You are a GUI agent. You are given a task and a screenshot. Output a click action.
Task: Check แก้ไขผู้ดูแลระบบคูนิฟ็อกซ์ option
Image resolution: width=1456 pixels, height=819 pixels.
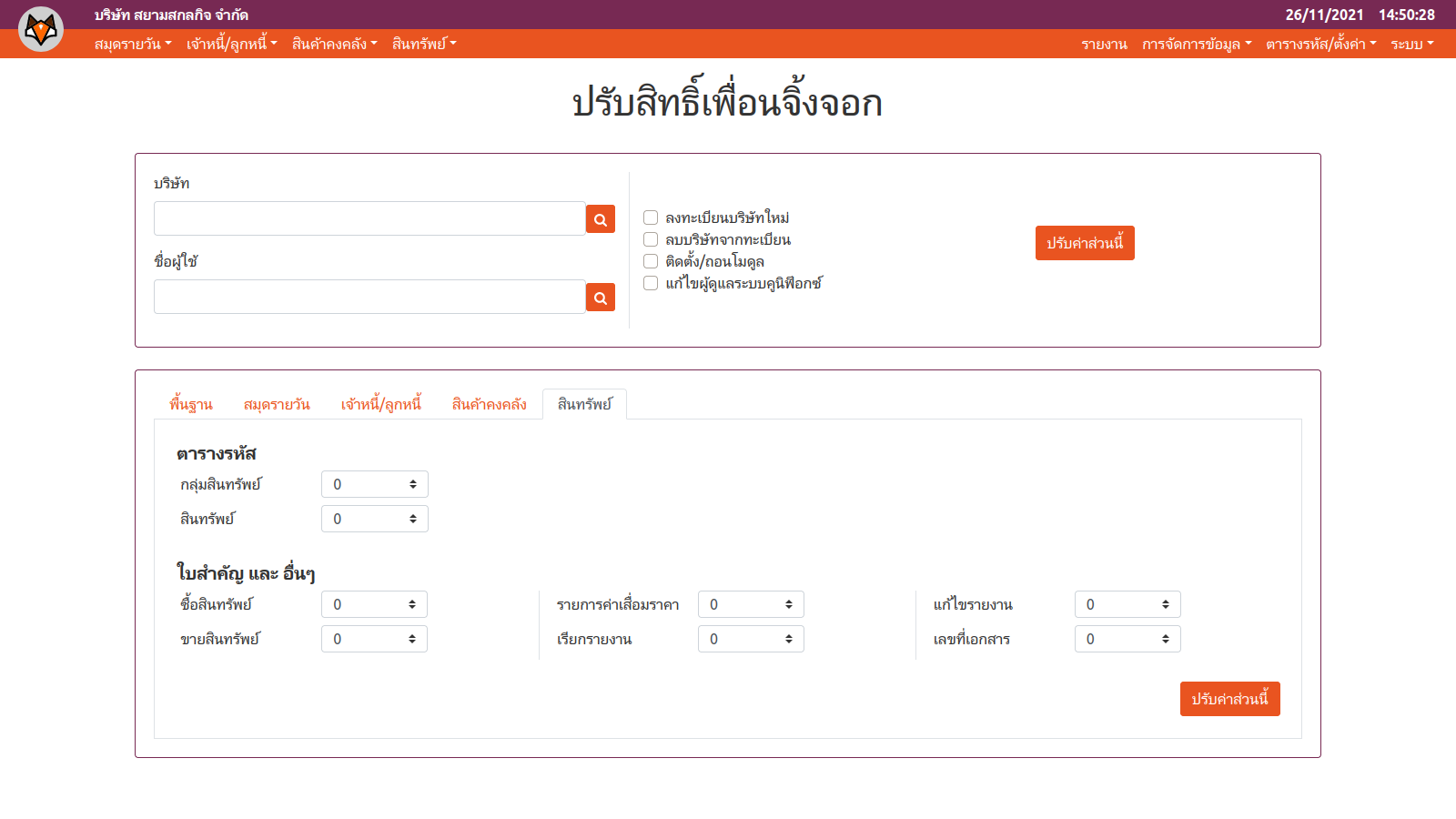[651, 283]
